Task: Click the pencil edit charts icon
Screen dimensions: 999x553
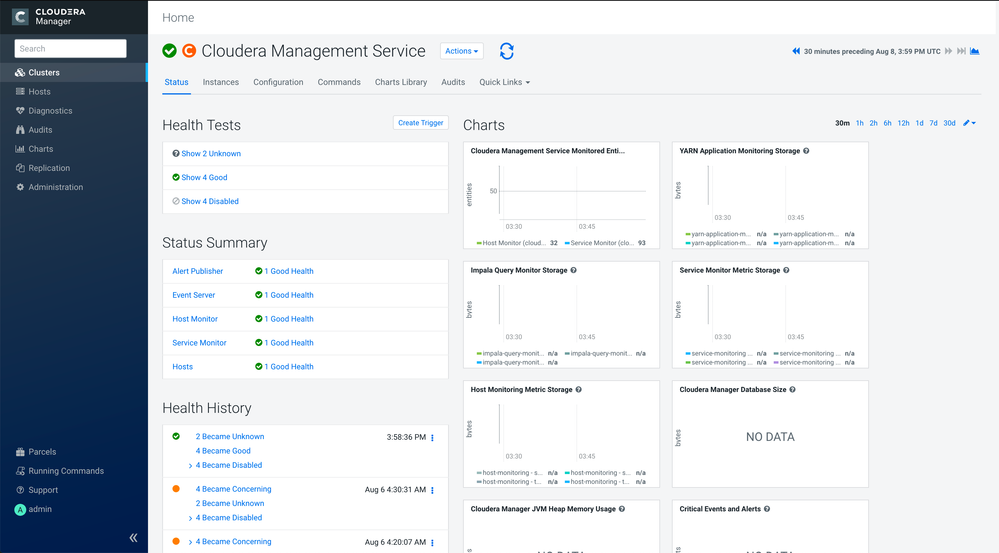Action: tap(966, 123)
